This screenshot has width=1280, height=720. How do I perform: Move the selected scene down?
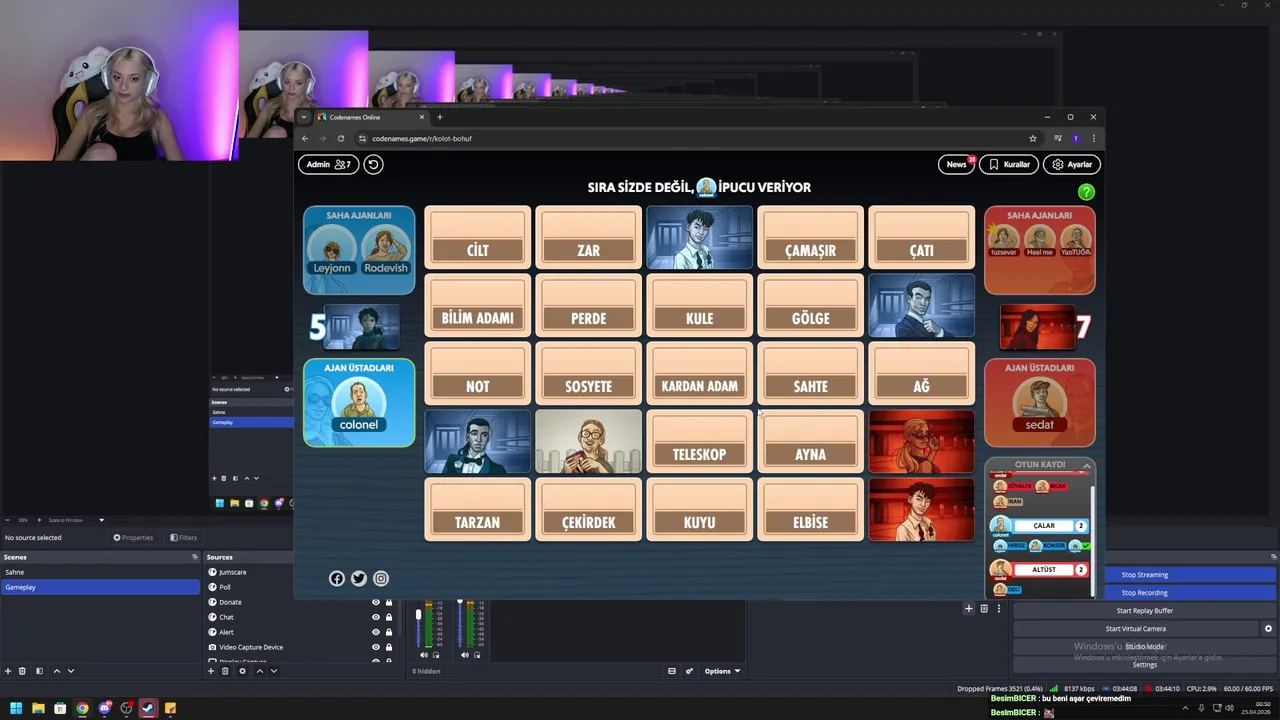pyautogui.click(x=70, y=671)
